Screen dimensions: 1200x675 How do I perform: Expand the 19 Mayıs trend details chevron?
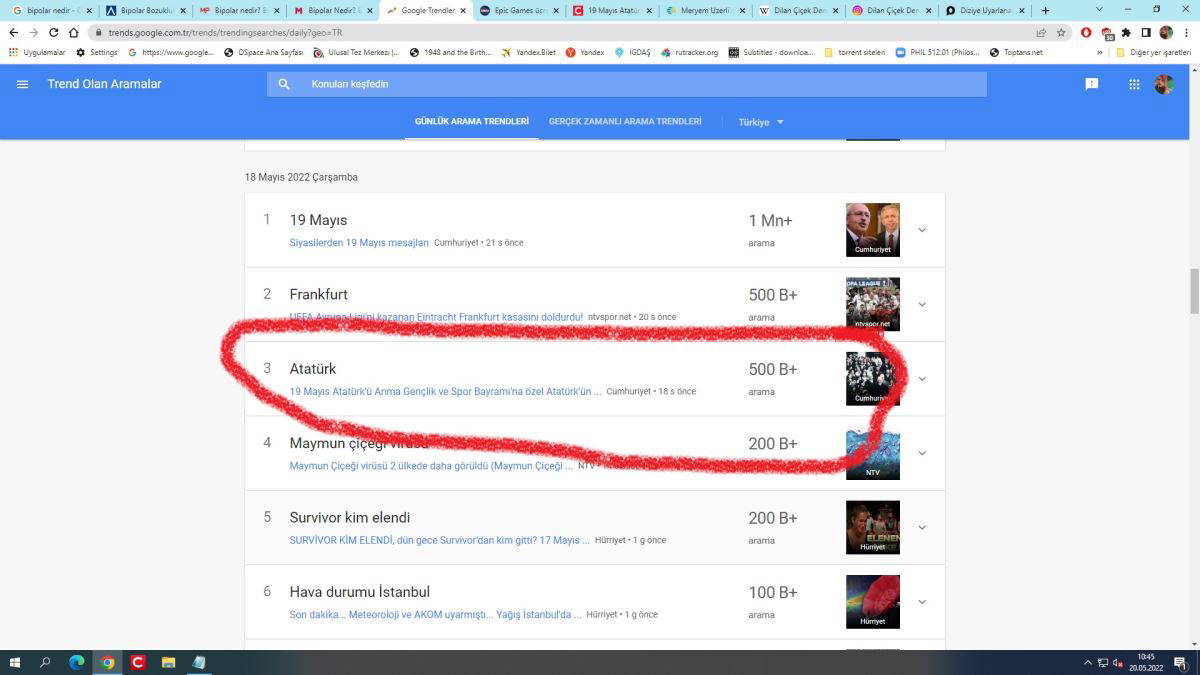pyautogui.click(x=922, y=229)
